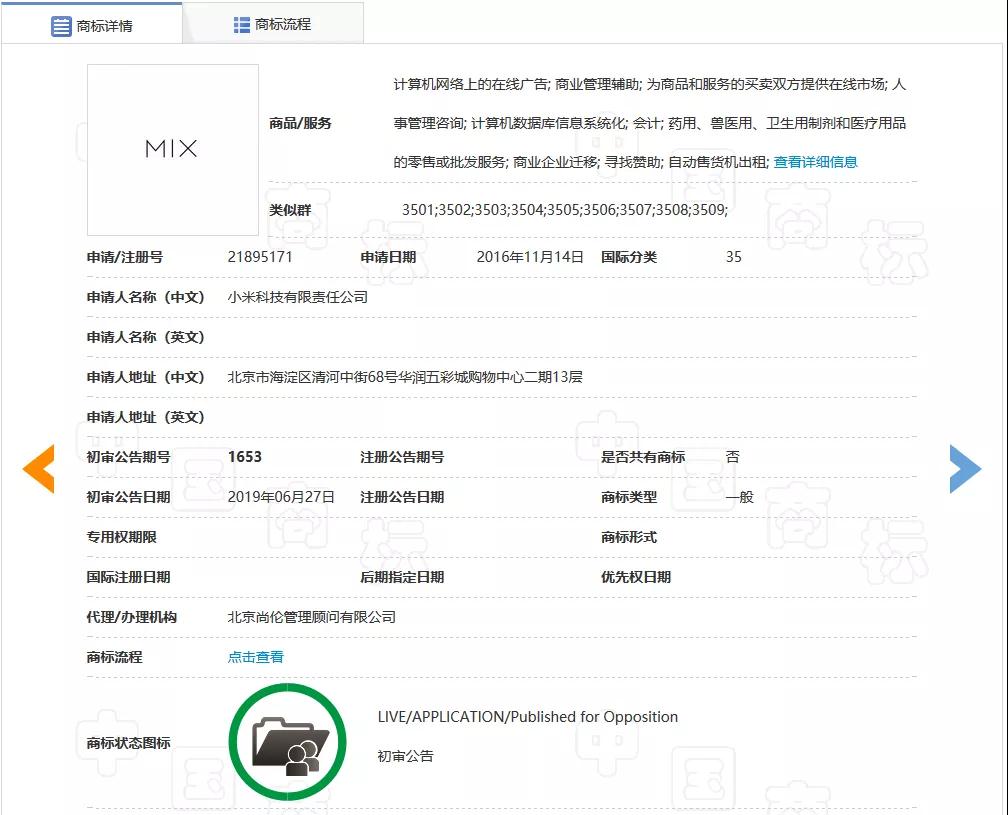Select international class value 35
The image size is (1008, 815).
click(734, 257)
